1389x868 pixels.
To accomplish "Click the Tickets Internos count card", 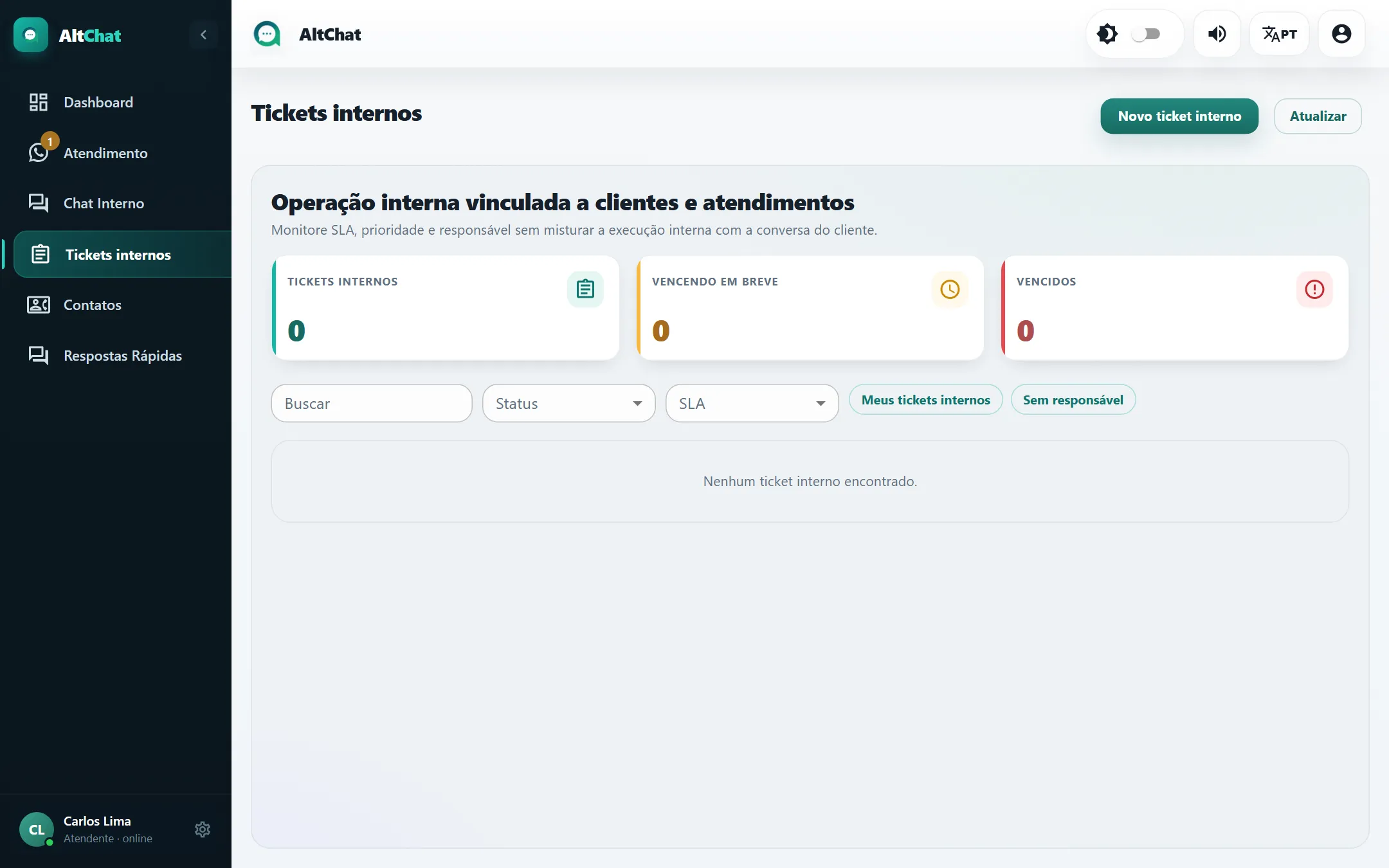I will pyautogui.click(x=446, y=308).
